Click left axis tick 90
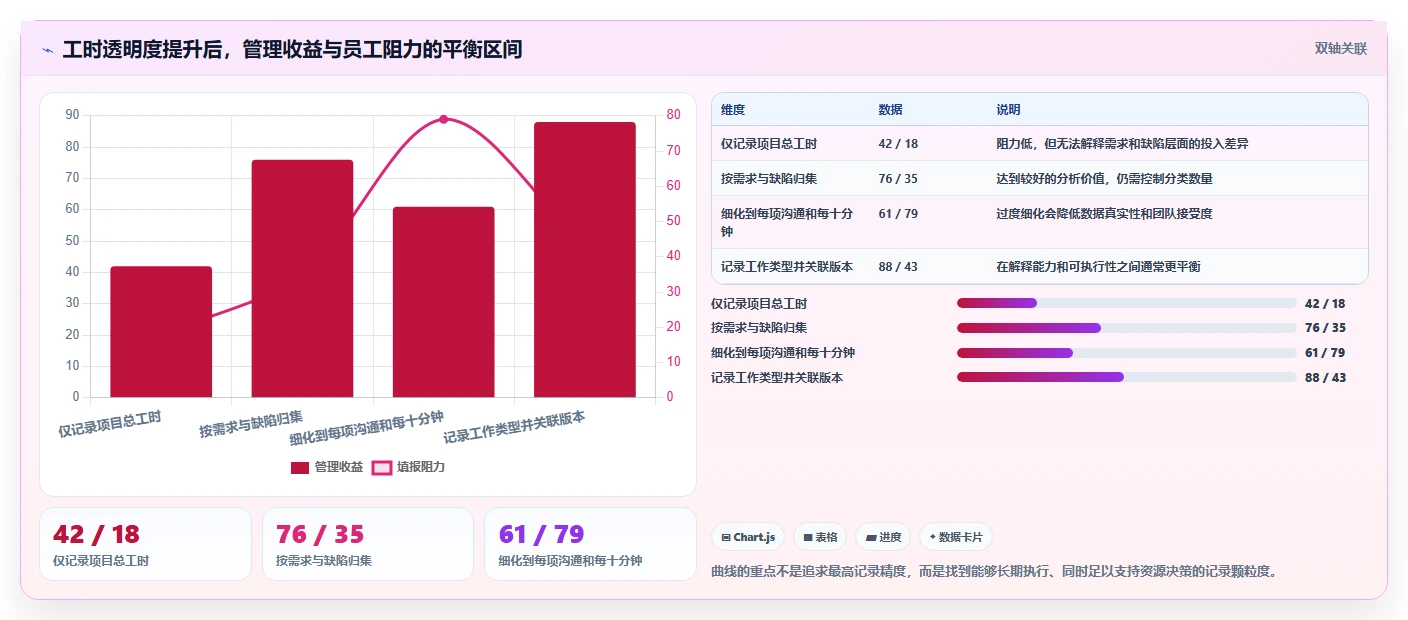The image size is (1408, 620). point(72,115)
